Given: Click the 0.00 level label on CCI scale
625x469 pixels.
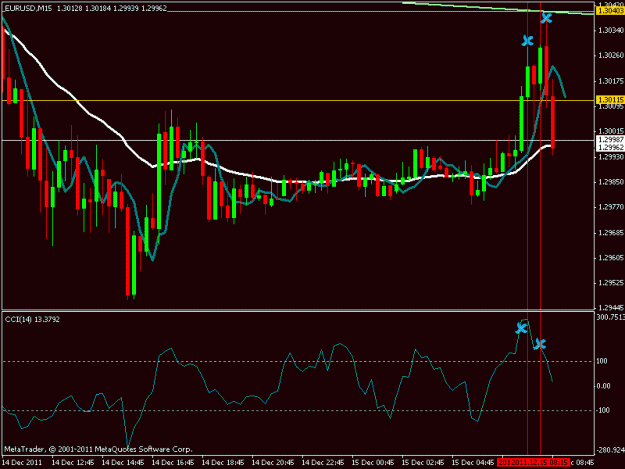Looking at the screenshot, I should 603,386.
